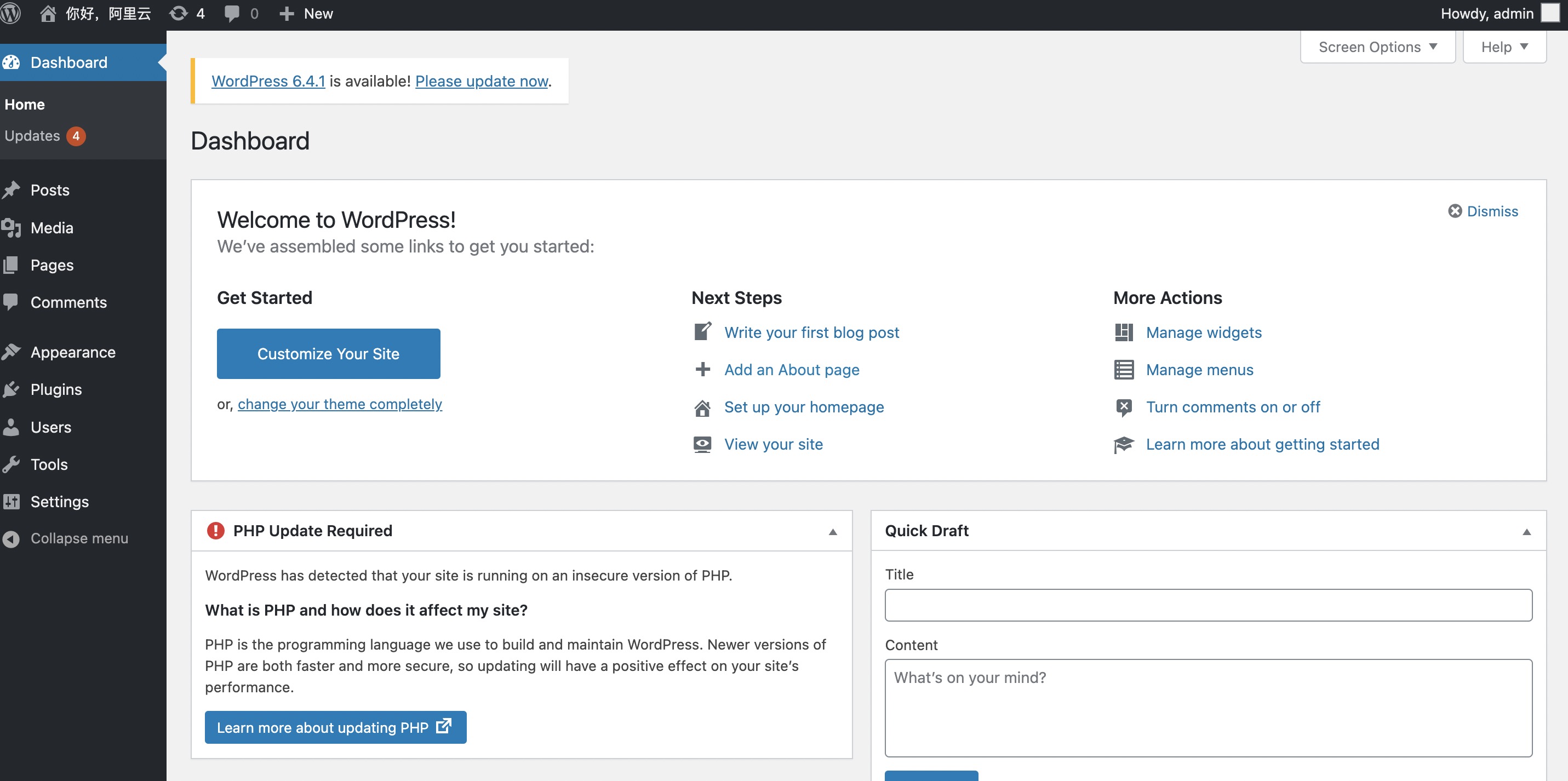Click the Collapse menu arrow icon
Viewport: 1568px width, 781px height.
click(x=12, y=539)
